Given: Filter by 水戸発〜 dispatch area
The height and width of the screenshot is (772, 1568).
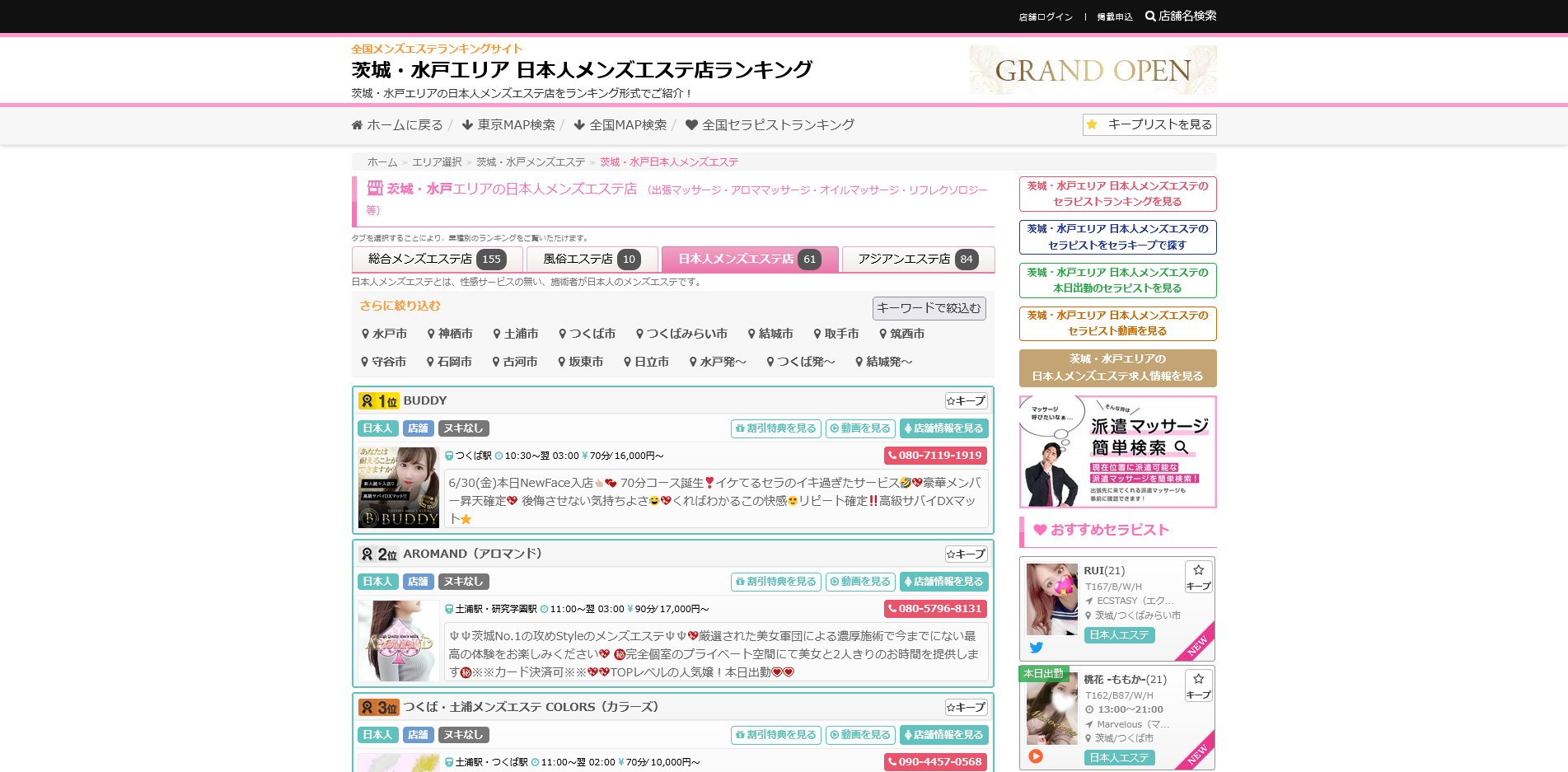Looking at the screenshot, I should tap(718, 362).
